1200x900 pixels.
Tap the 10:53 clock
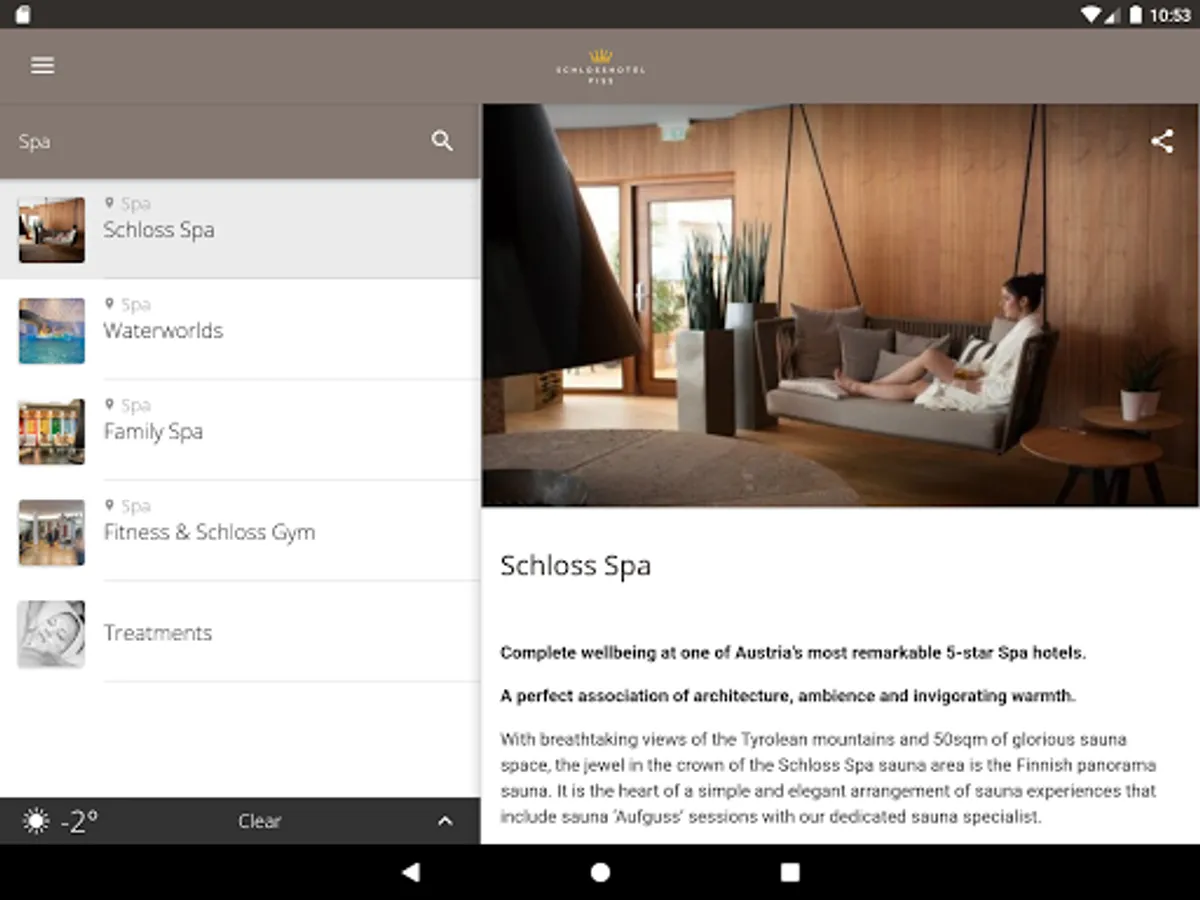tap(1170, 15)
